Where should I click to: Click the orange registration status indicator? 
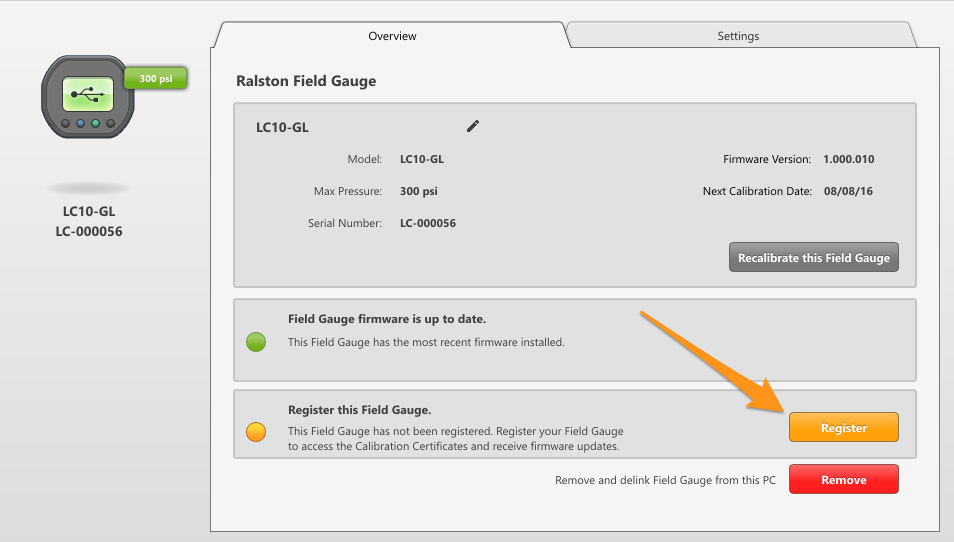click(x=256, y=432)
